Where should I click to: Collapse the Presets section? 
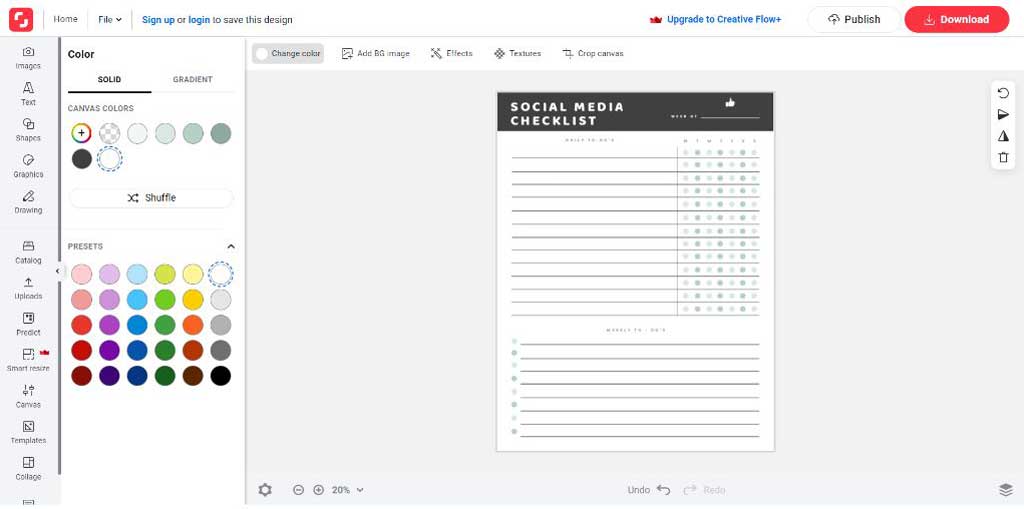point(231,246)
